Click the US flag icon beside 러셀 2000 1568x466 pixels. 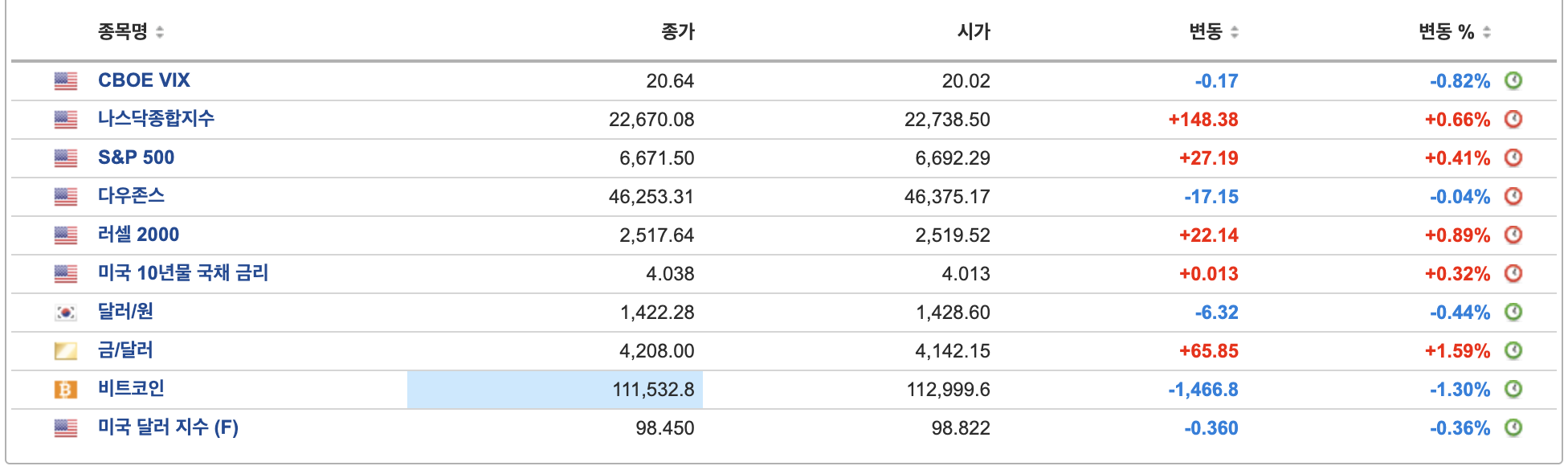click(x=66, y=235)
